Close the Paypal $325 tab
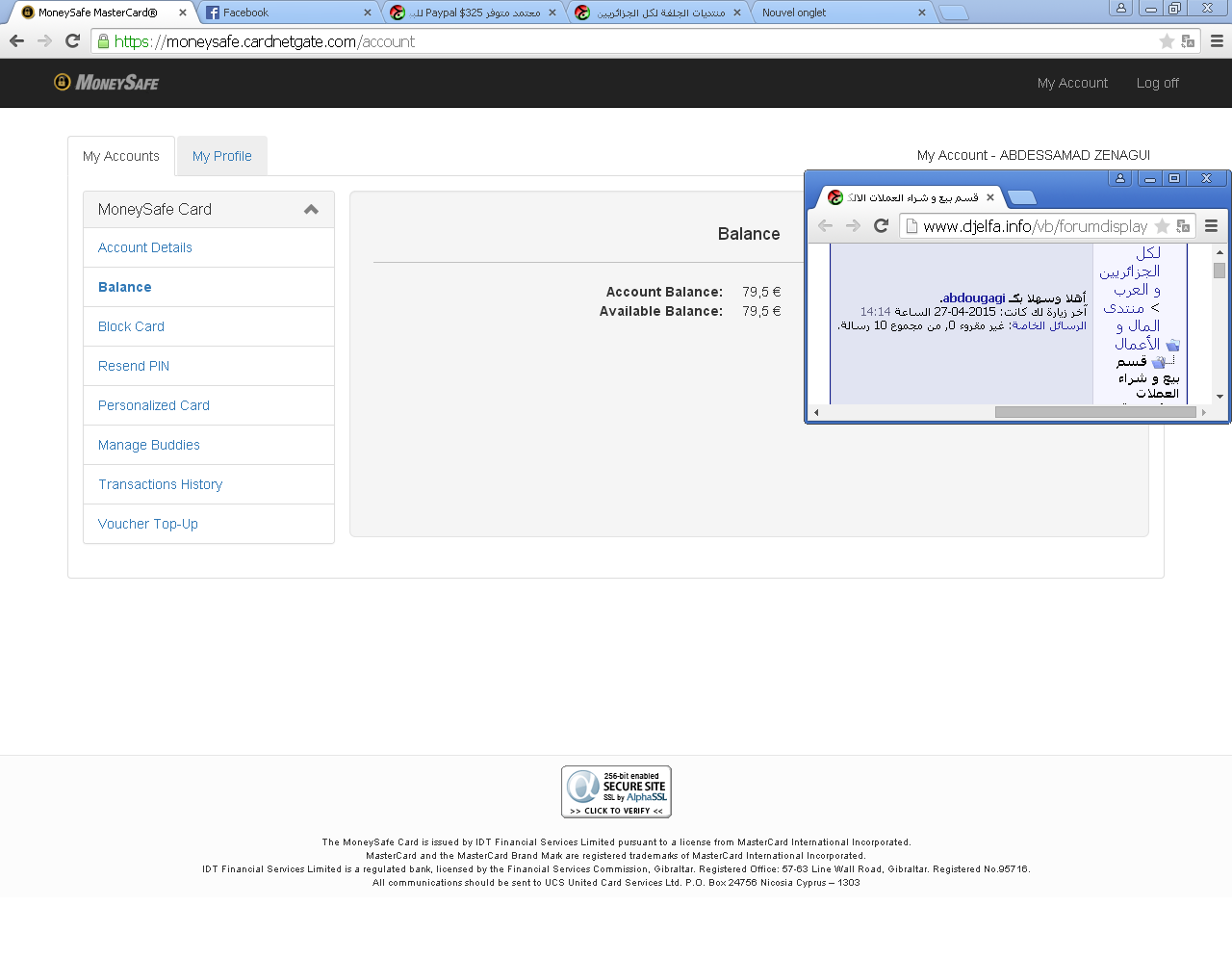The image size is (1232, 957). click(x=552, y=13)
